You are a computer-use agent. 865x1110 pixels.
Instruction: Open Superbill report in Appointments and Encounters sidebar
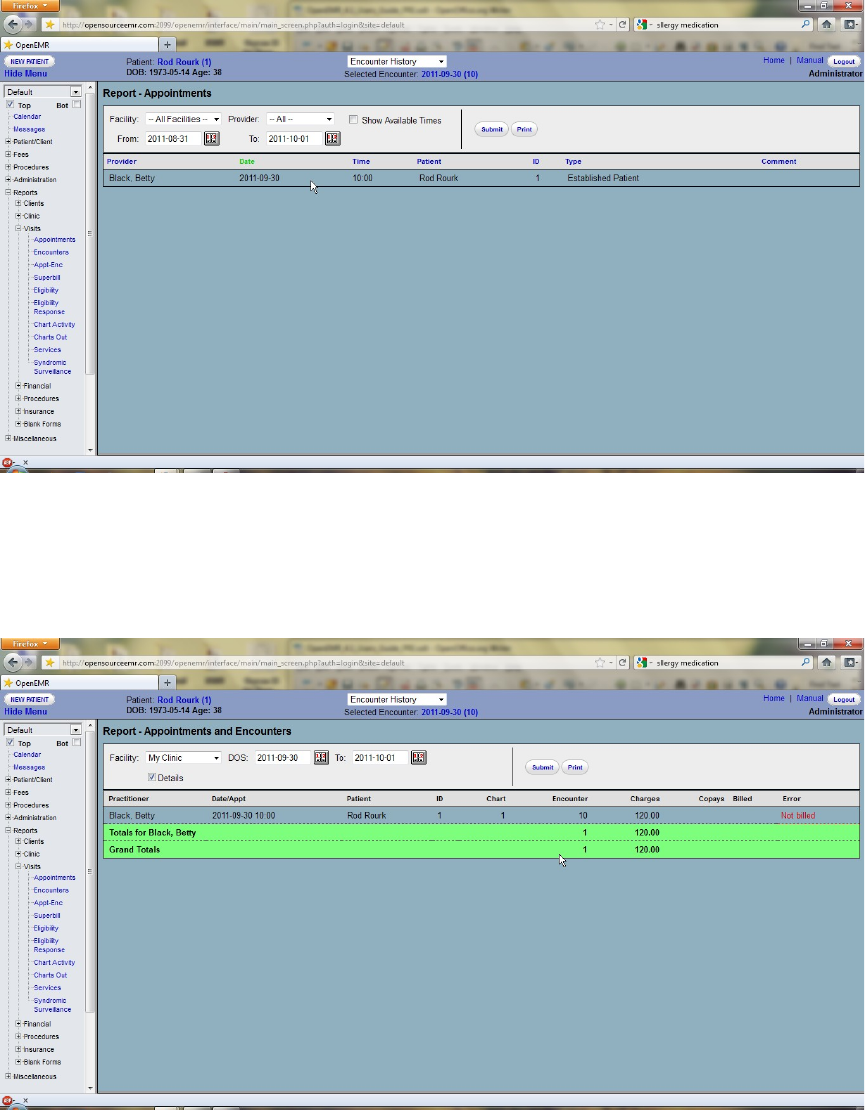(x=47, y=915)
